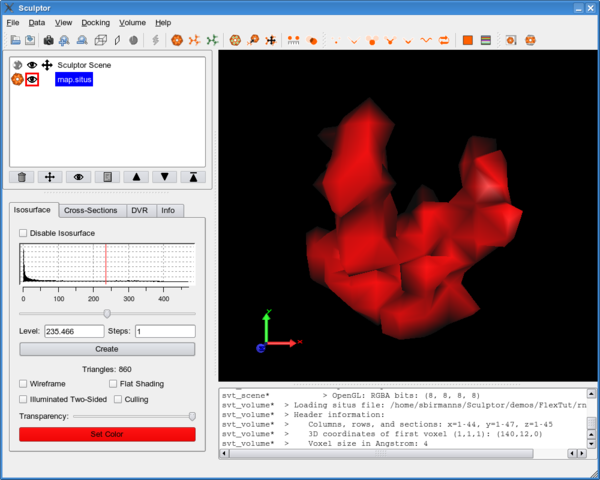Click the log panel top scroll-up arrow

[591, 393]
